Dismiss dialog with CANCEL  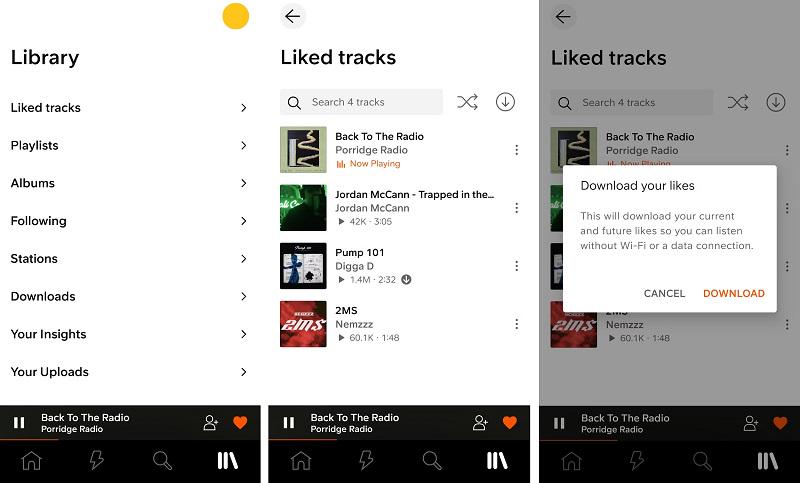(x=664, y=293)
